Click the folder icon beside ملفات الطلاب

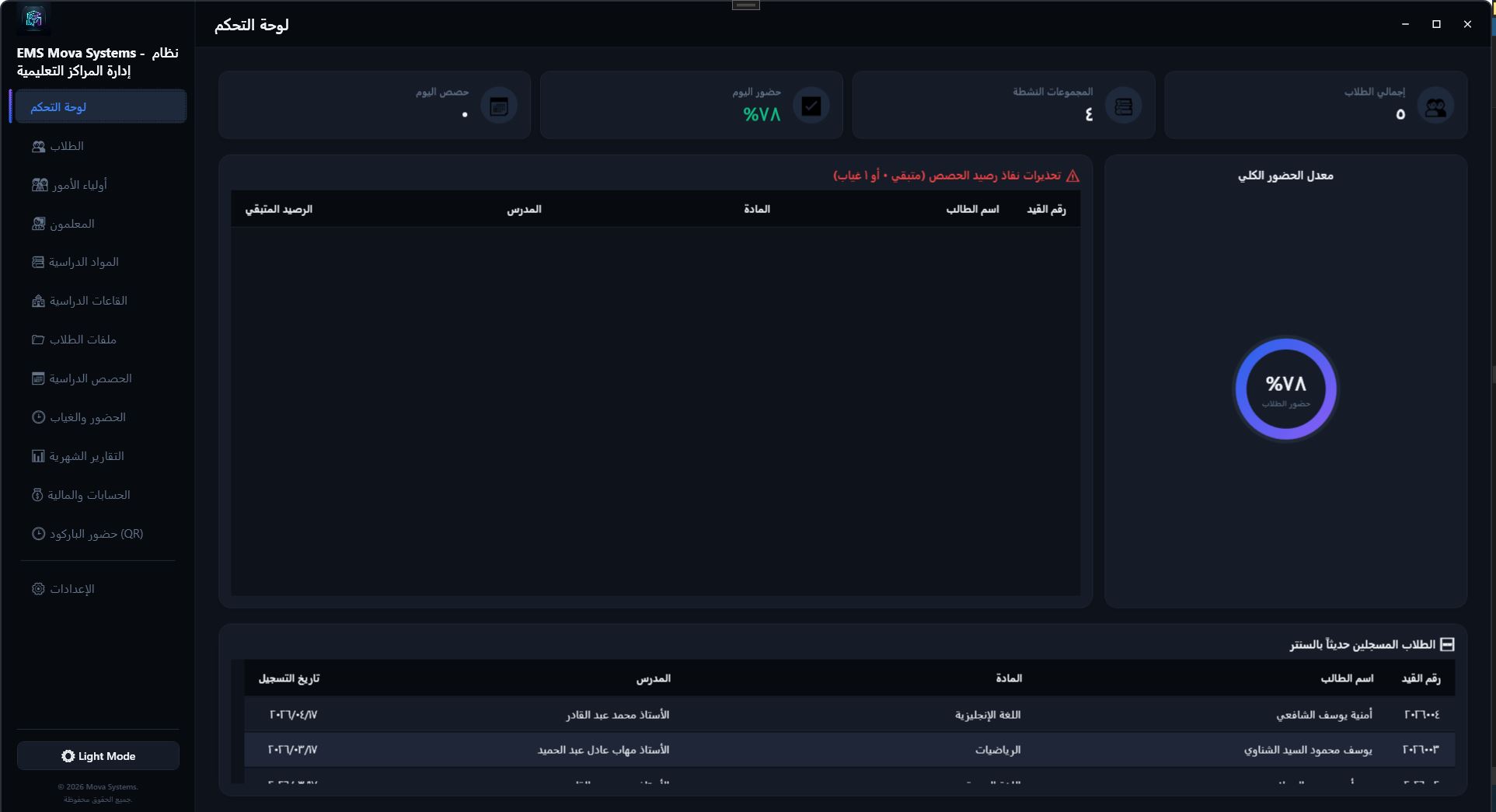coord(38,340)
